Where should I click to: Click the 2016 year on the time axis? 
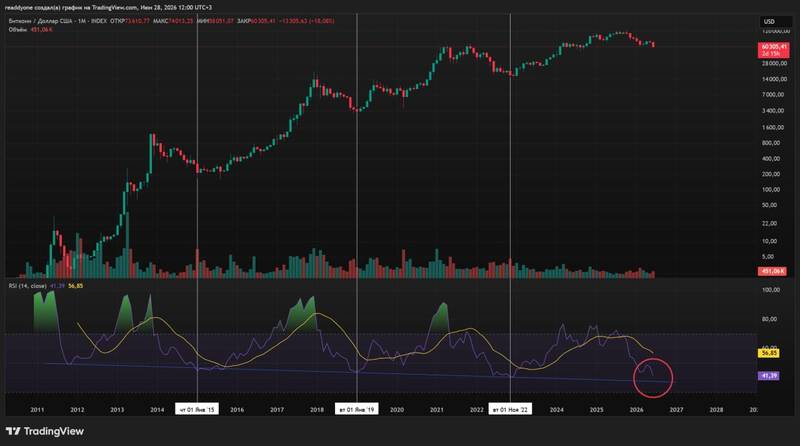click(237, 410)
